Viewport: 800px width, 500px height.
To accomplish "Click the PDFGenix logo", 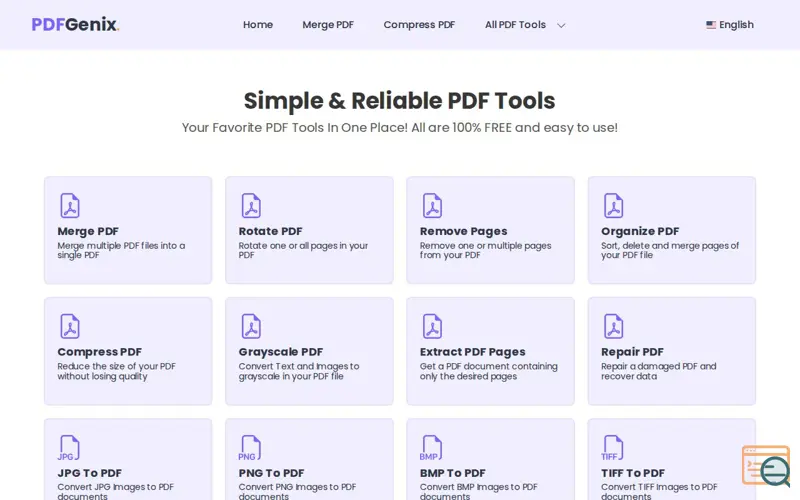I will (75, 24).
